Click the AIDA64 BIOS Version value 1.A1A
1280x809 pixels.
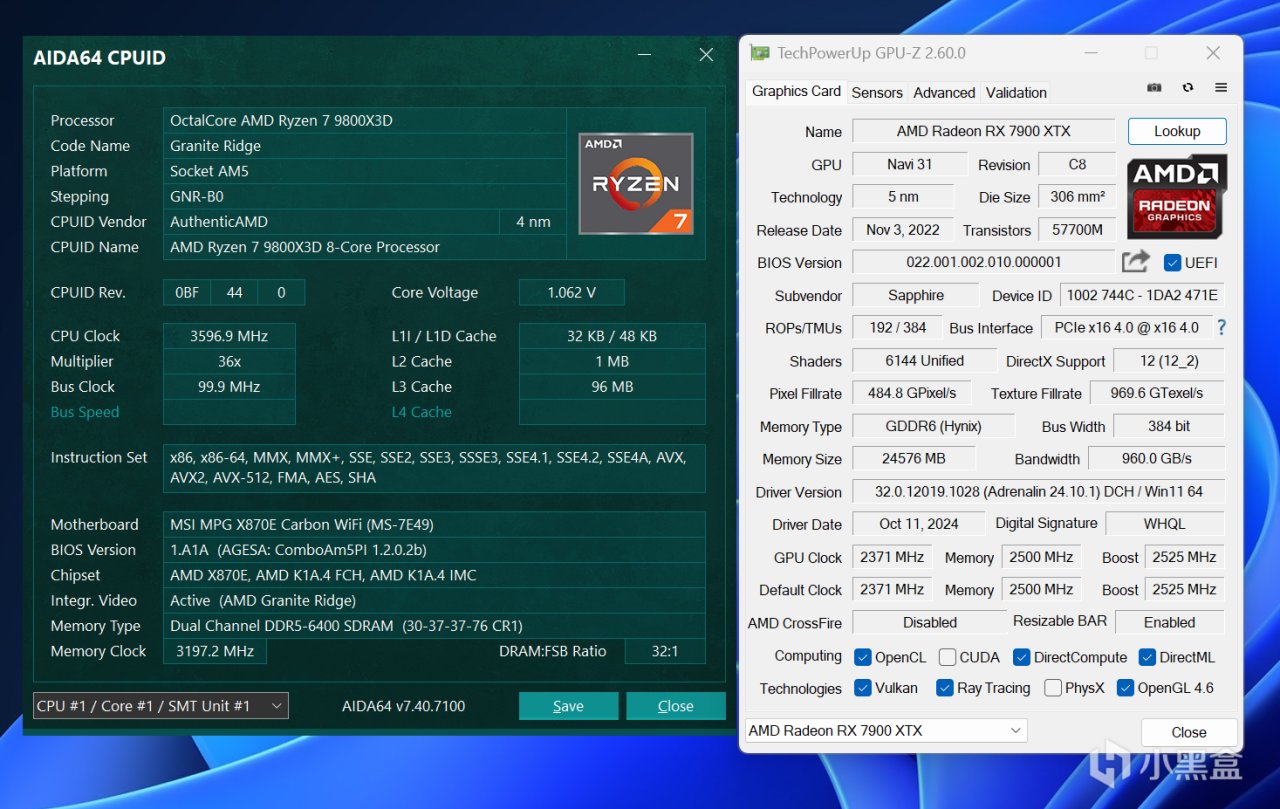(x=434, y=550)
